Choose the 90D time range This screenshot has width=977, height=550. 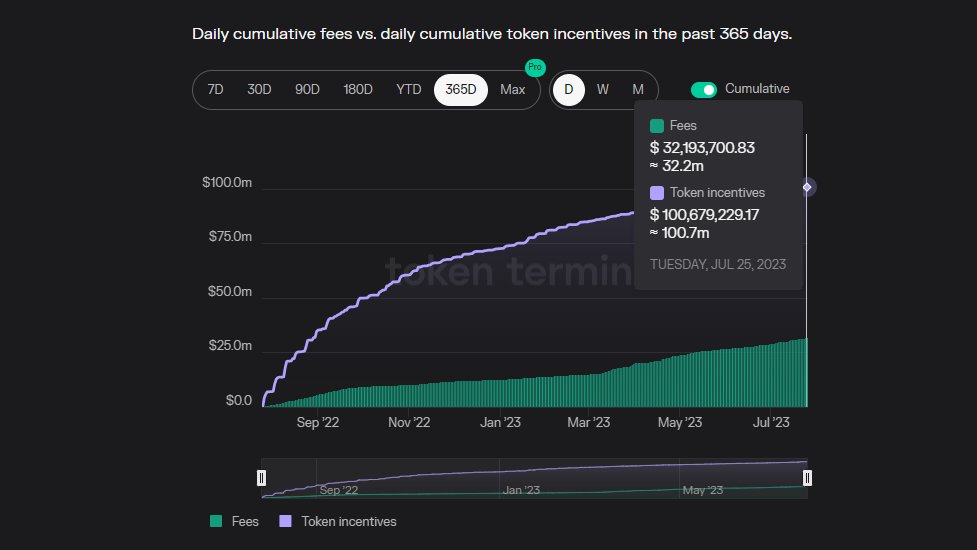pos(307,89)
